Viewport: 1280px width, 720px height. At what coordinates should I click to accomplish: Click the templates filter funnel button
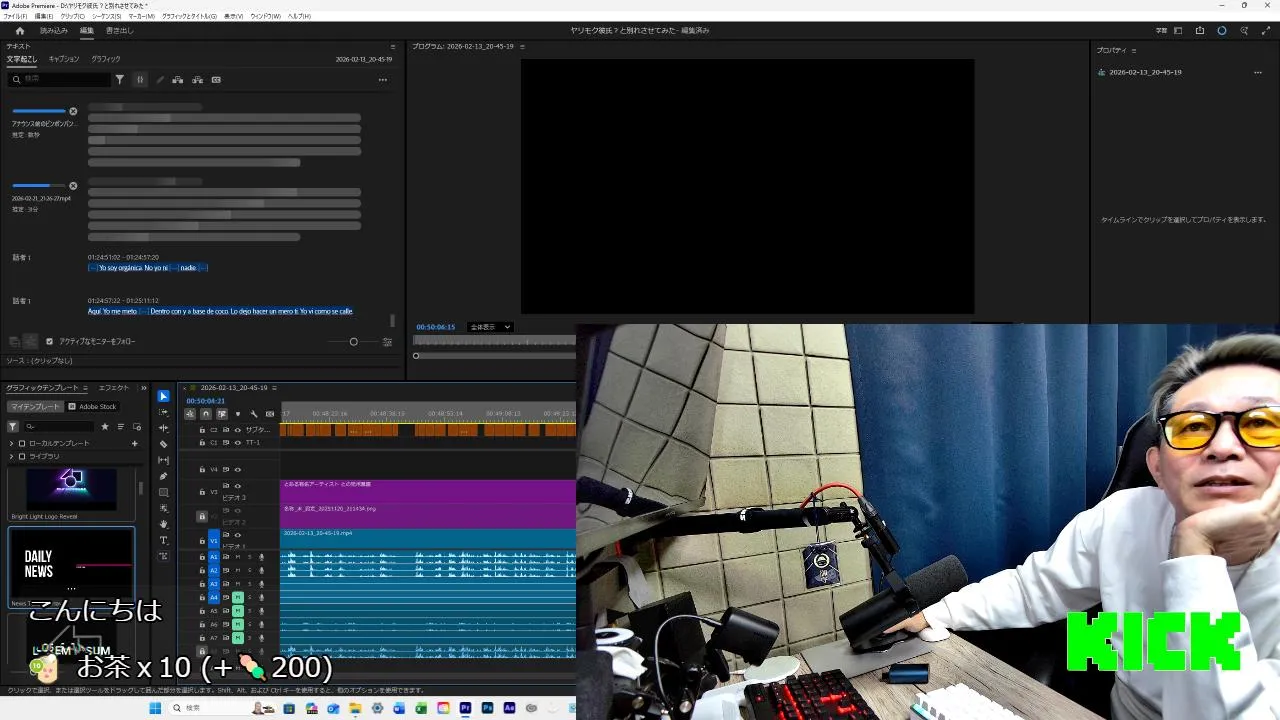pyautogui.click(x=13, y=427)
